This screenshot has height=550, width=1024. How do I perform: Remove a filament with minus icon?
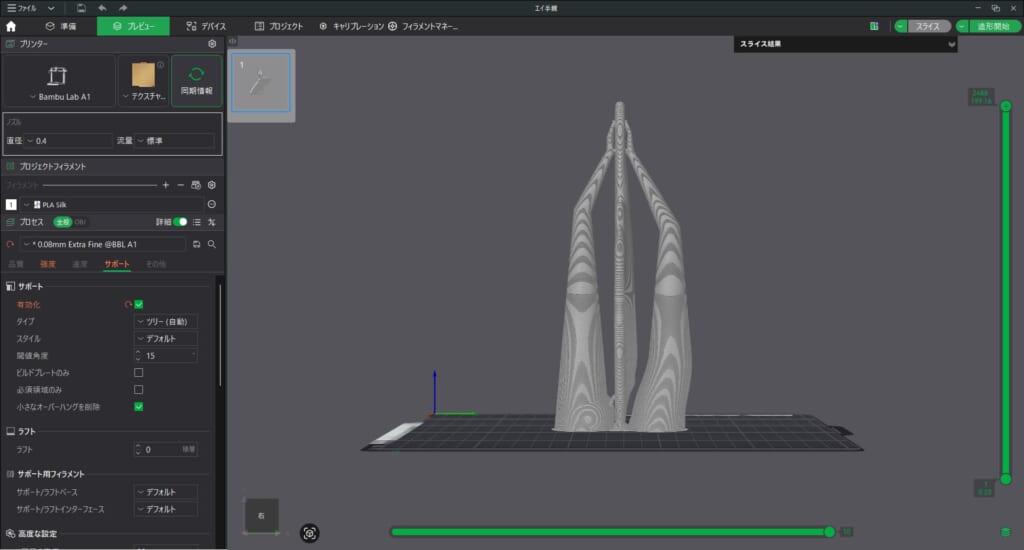[x=181, y=186]
